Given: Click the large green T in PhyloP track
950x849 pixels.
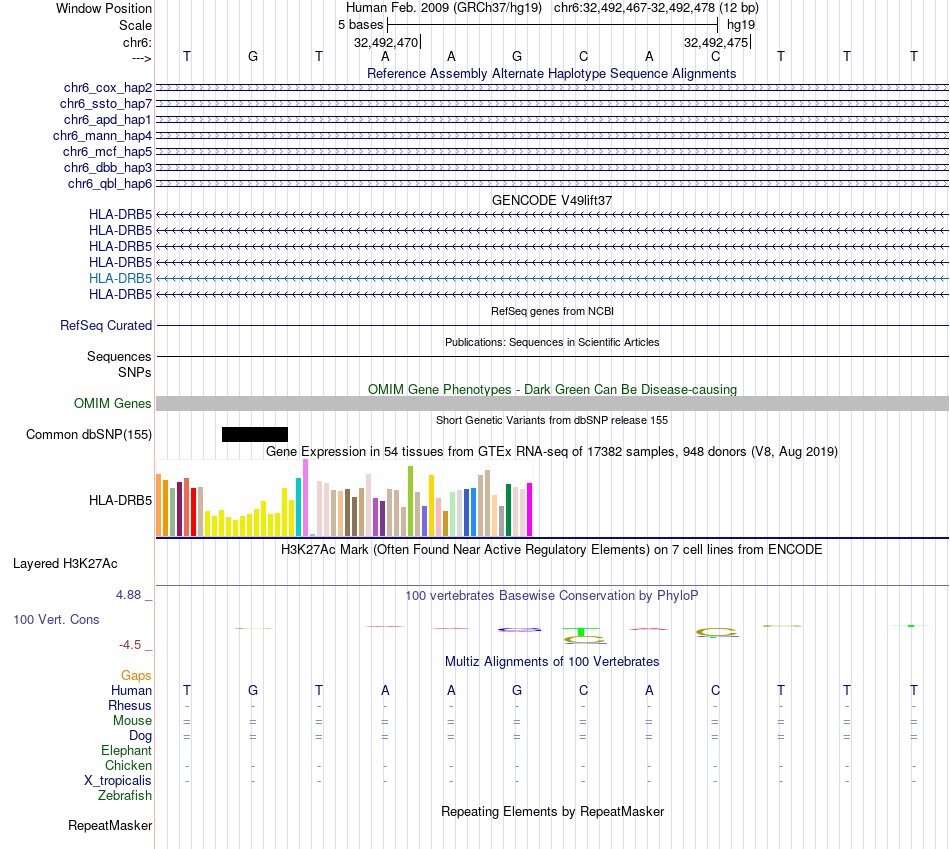Looking at the screenshot, I should click(581, 632).
